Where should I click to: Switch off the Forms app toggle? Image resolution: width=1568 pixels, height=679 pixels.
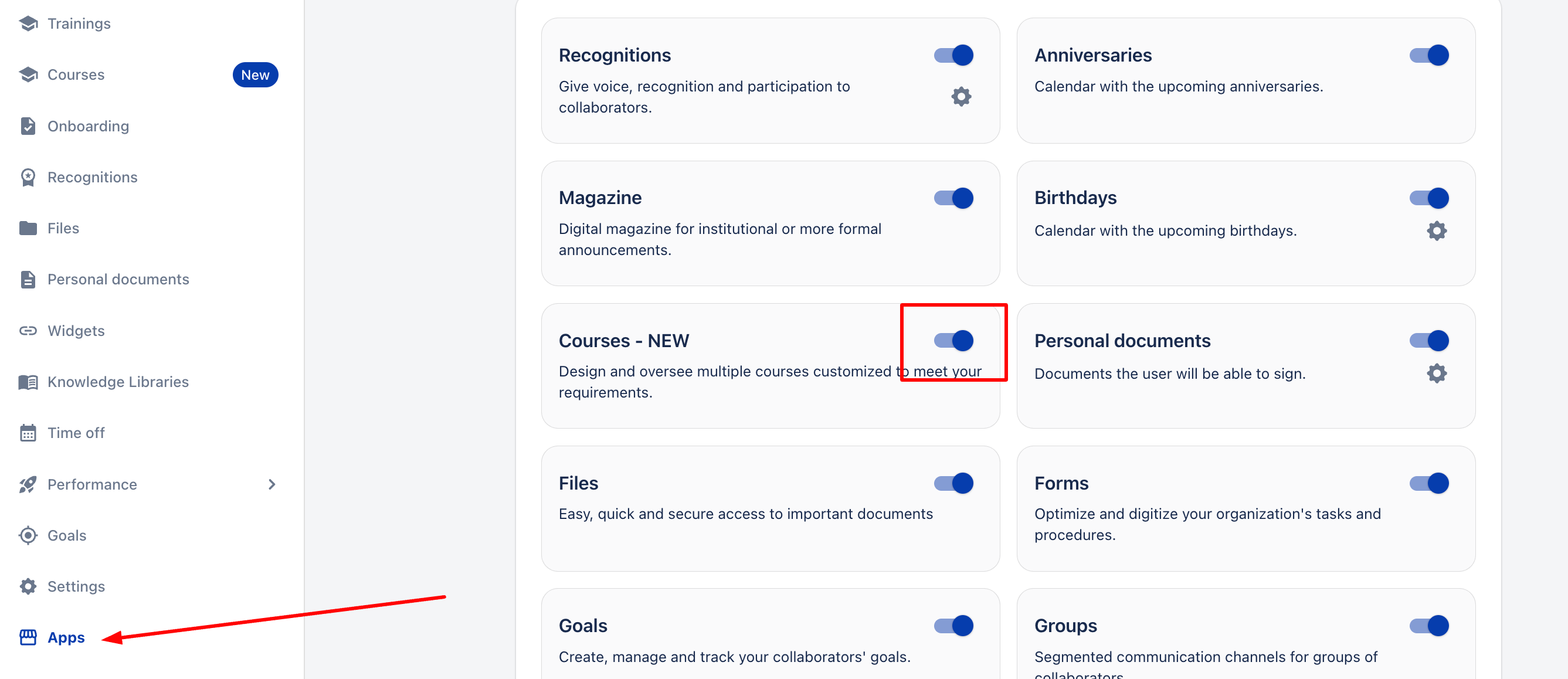point(1429,483)
